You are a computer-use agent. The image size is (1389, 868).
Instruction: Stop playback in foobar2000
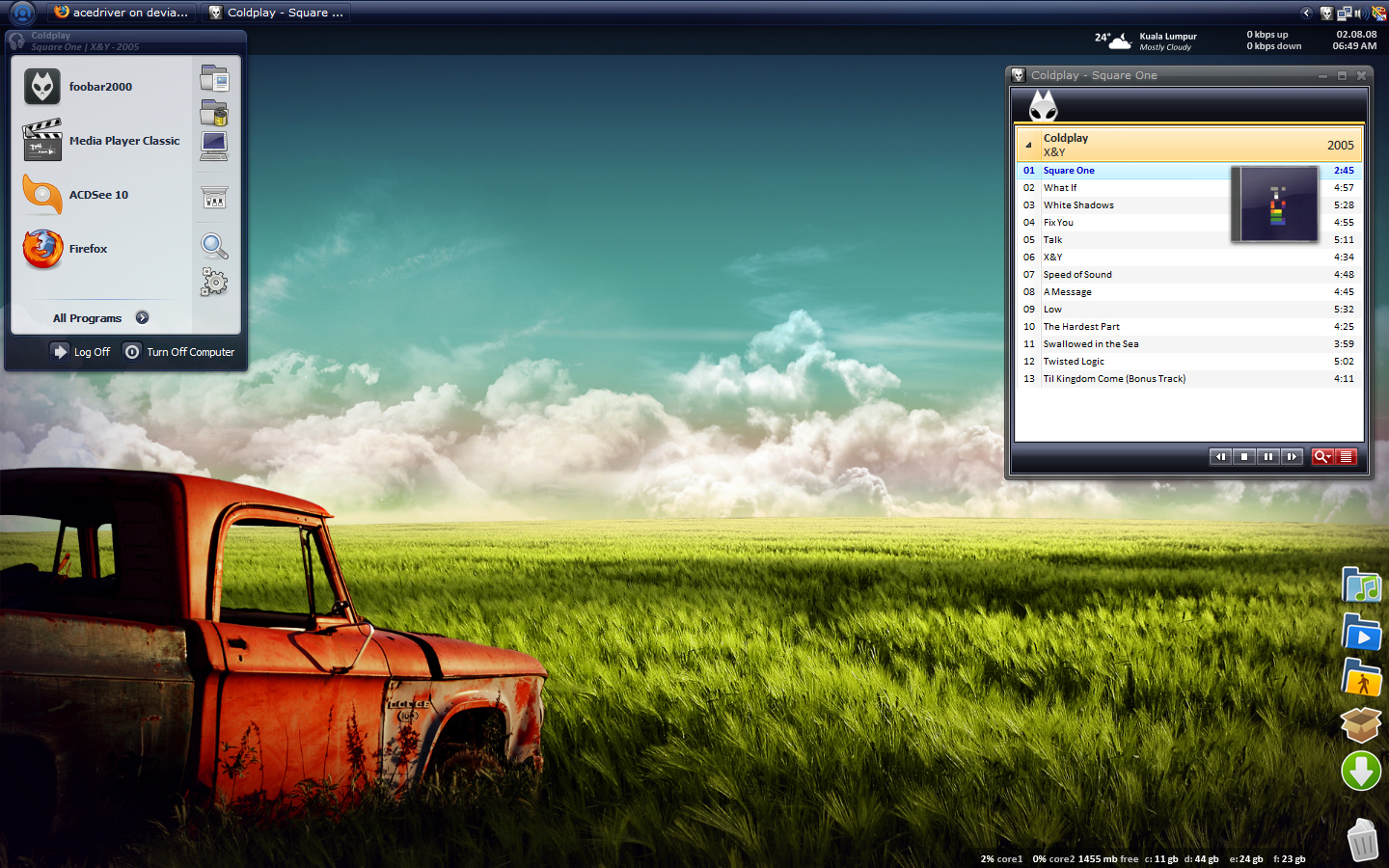(1244, 456)
